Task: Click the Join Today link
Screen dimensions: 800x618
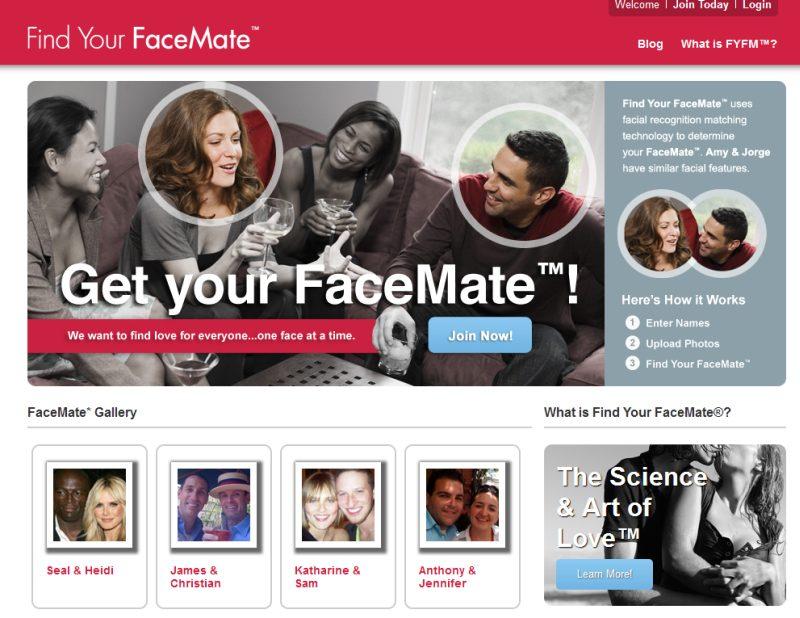Action: [701, 5]
